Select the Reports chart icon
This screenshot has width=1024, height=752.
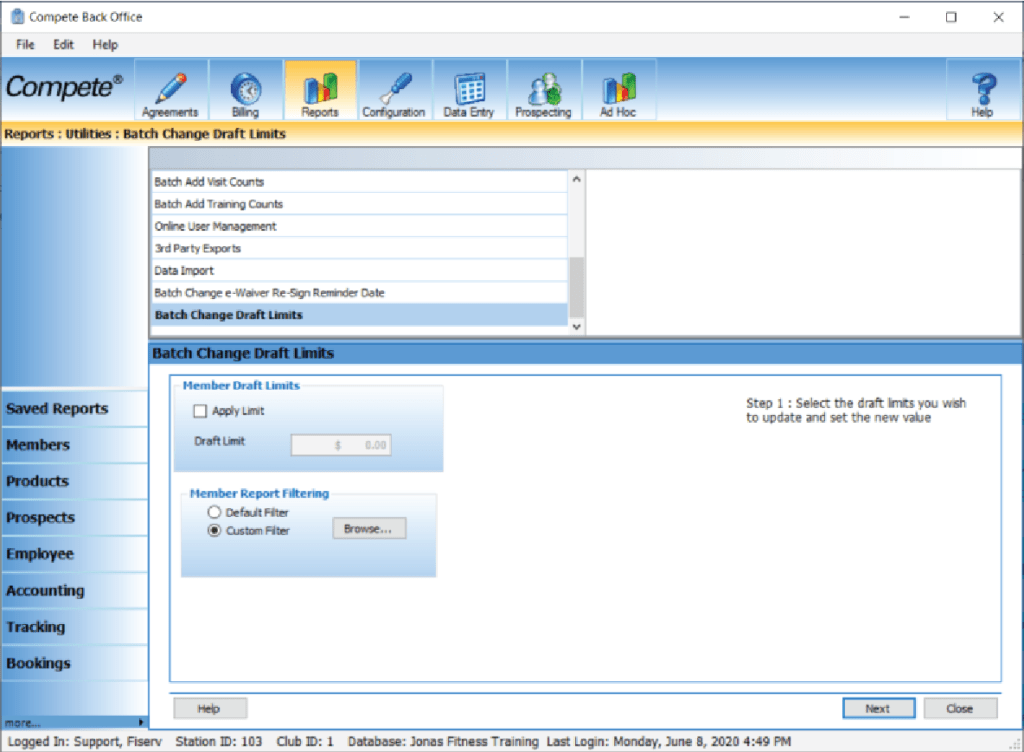coord(320,91)
